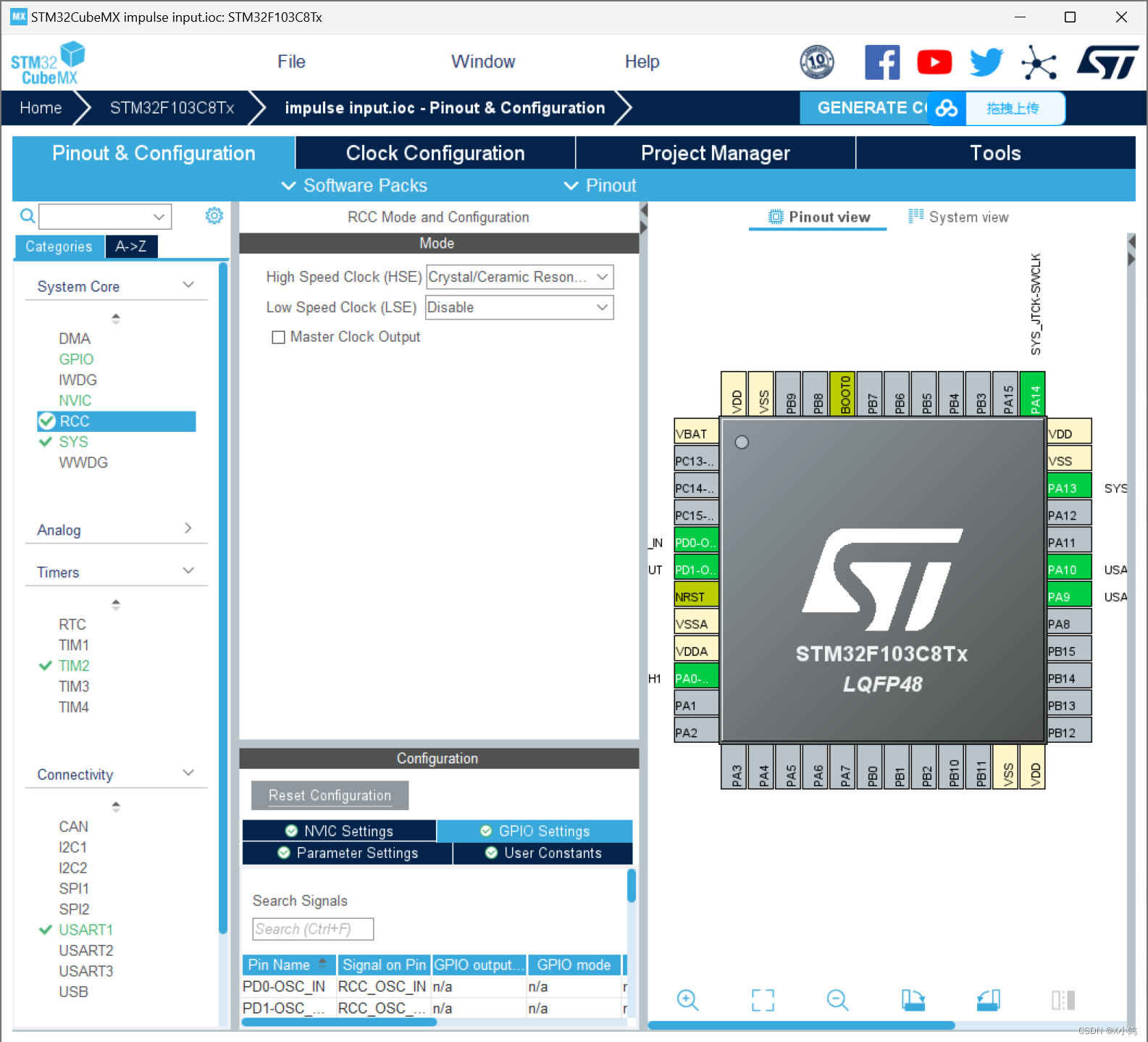Select the BOOT0 pin on the chip

pos(842,394)
